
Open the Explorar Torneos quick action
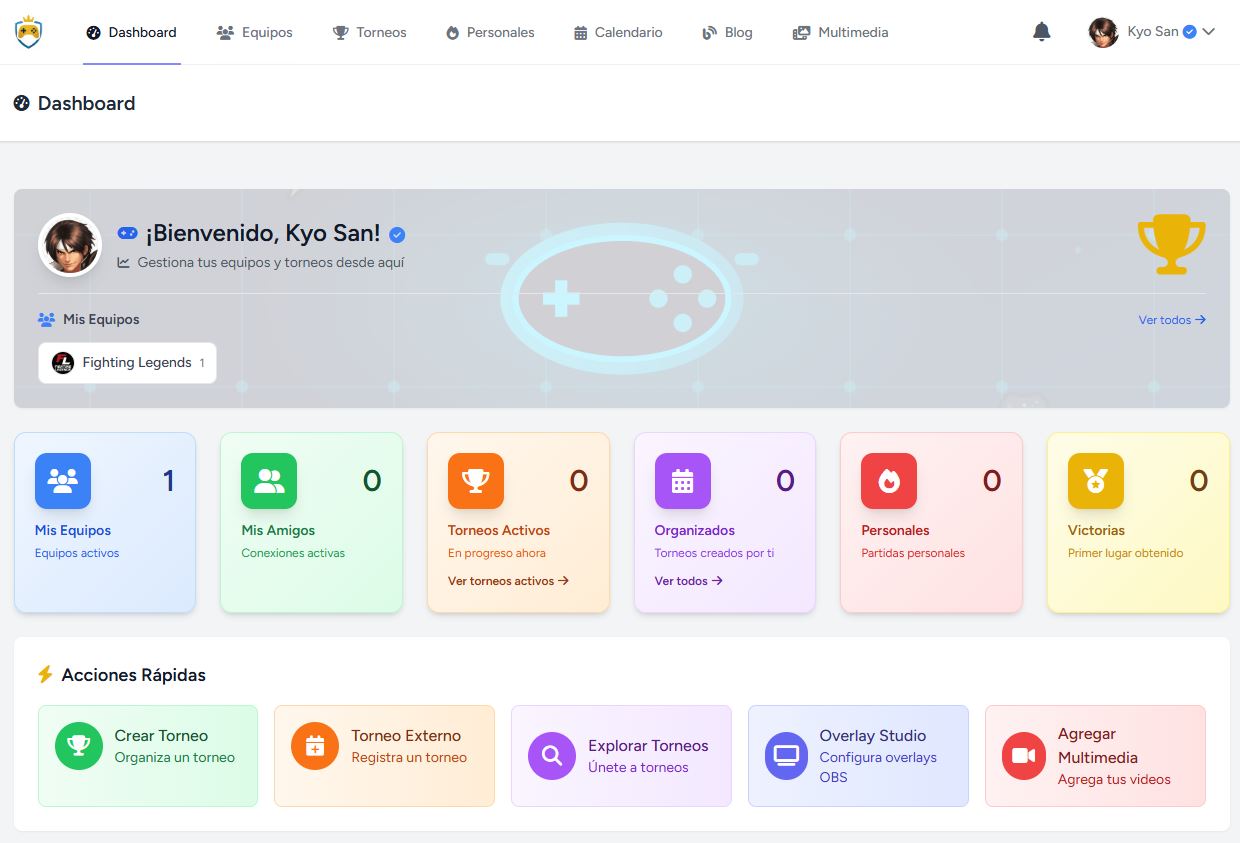pos(621,756)
